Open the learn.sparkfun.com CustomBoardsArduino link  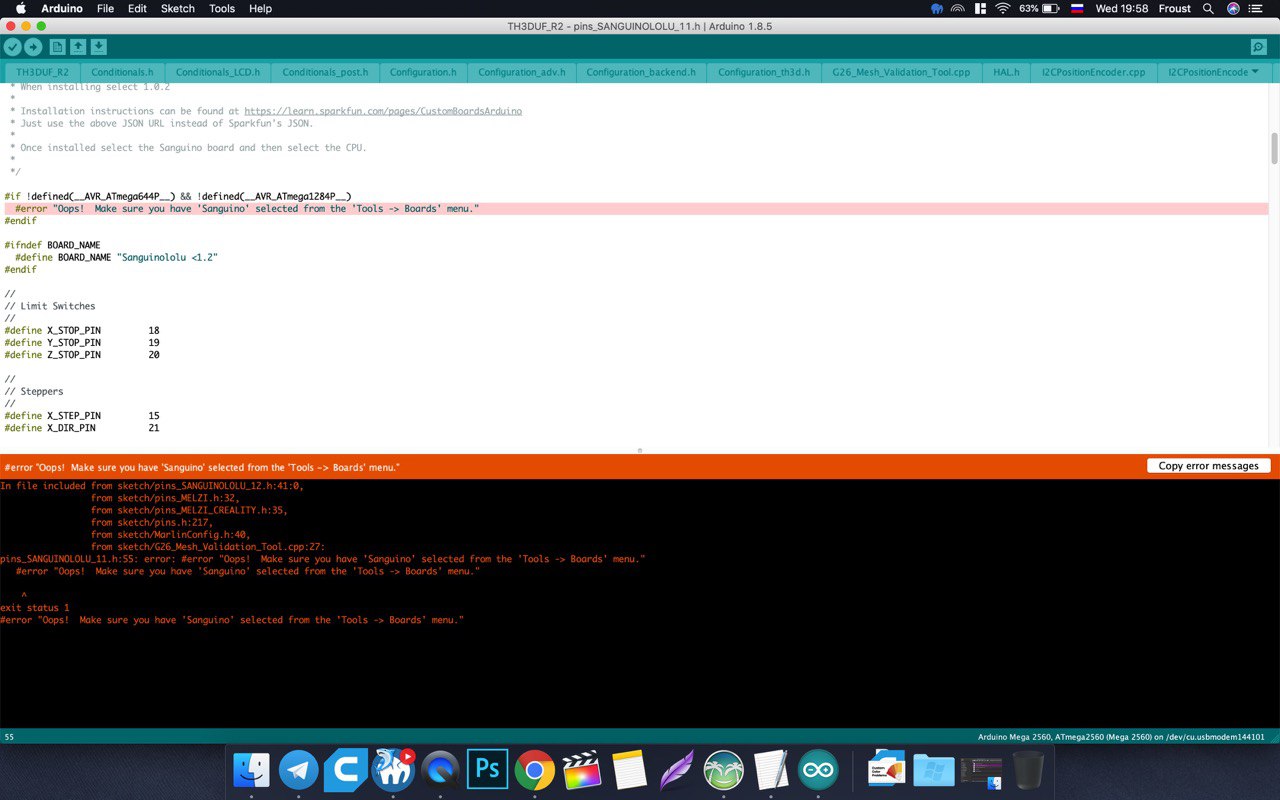[x=383, y=111]
